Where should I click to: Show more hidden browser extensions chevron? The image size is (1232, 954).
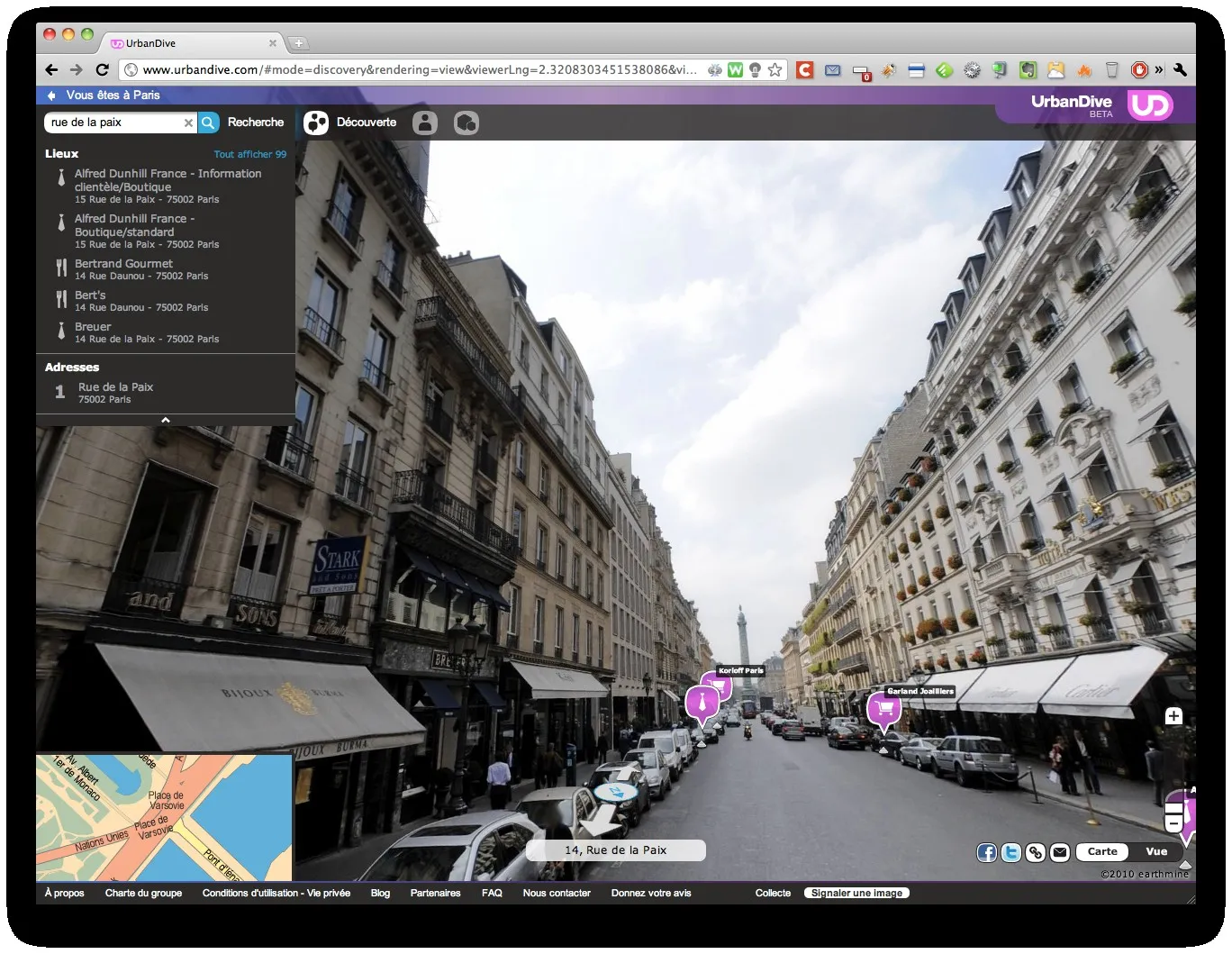click(1159, 70)
